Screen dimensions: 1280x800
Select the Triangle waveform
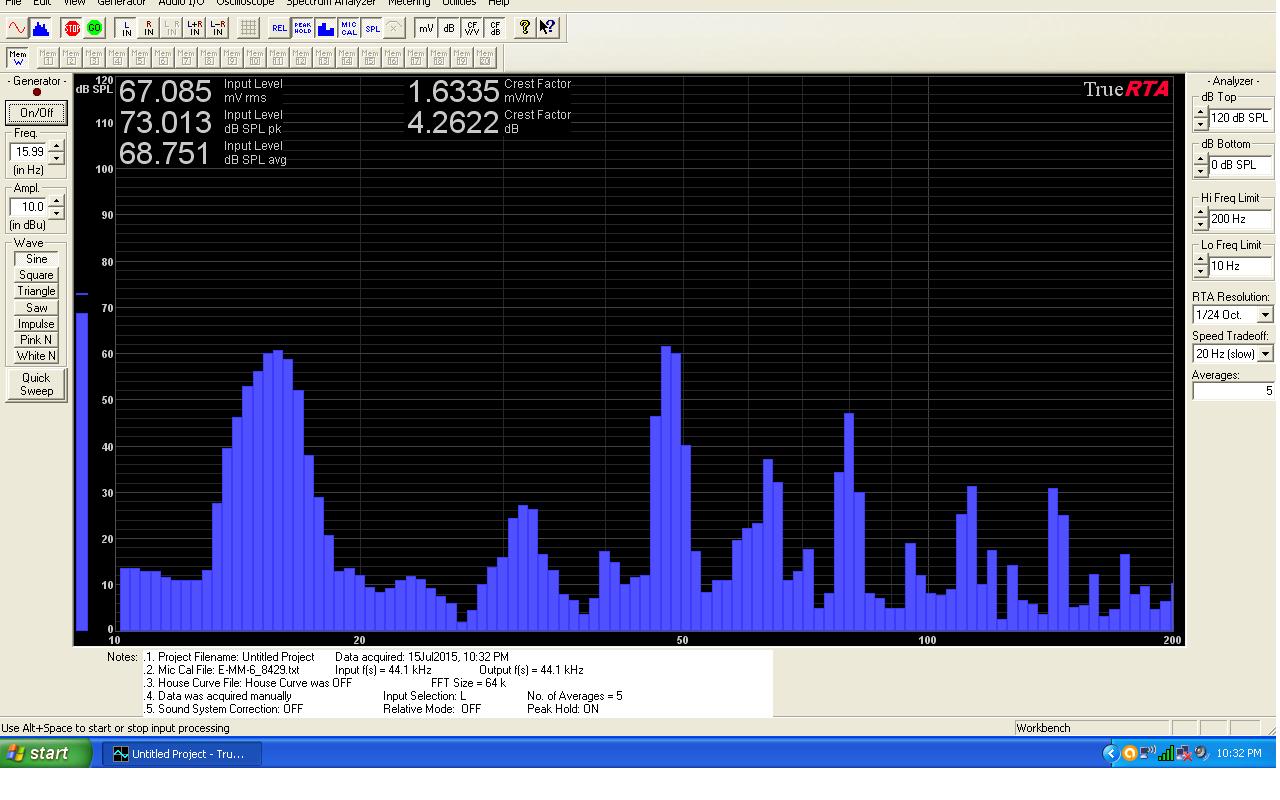[x=36, y=291]
